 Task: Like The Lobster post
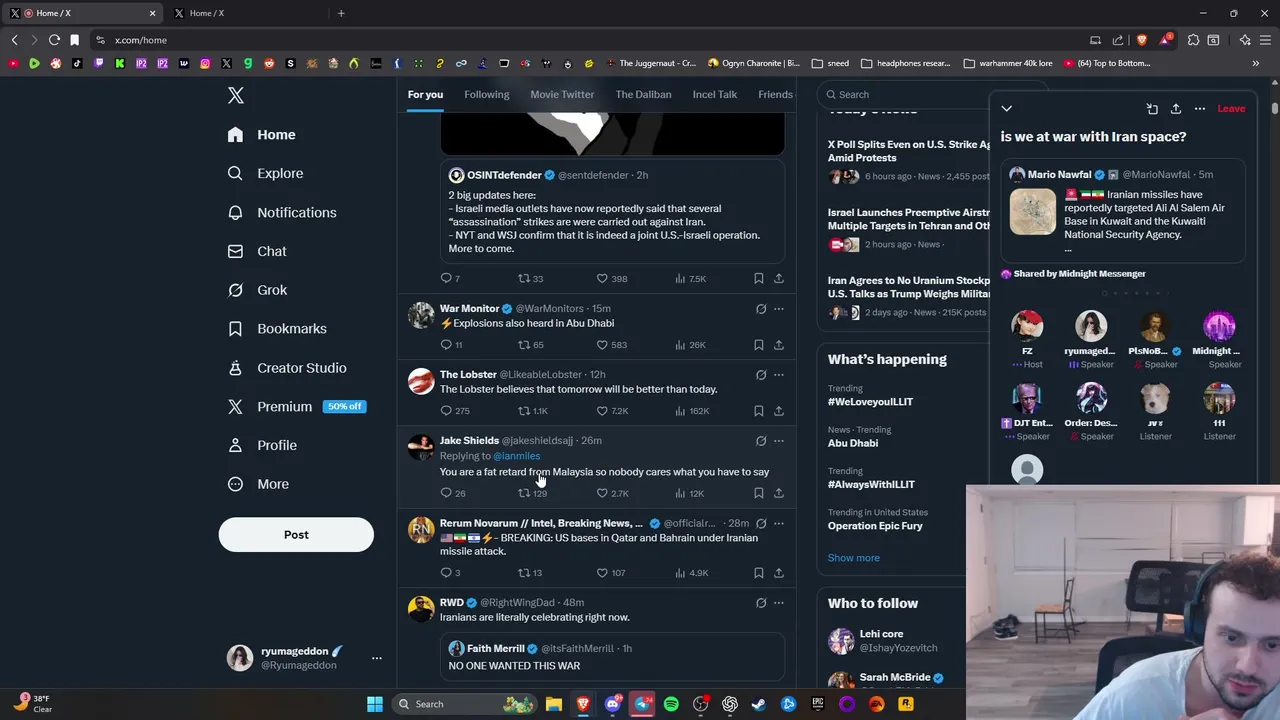tap(602, 411)
